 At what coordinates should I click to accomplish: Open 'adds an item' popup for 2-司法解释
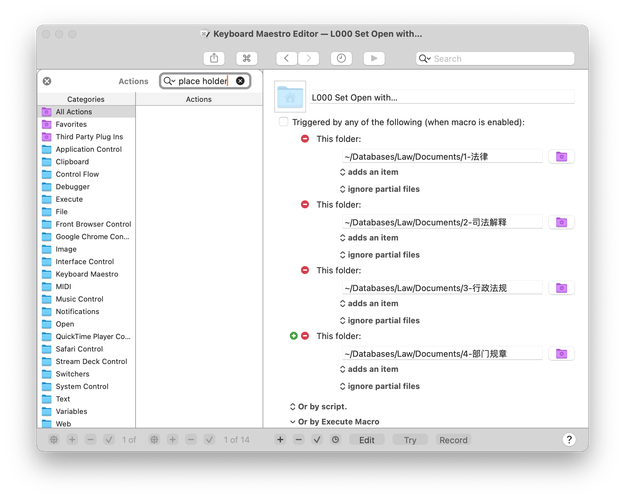[x=369, y=238]
